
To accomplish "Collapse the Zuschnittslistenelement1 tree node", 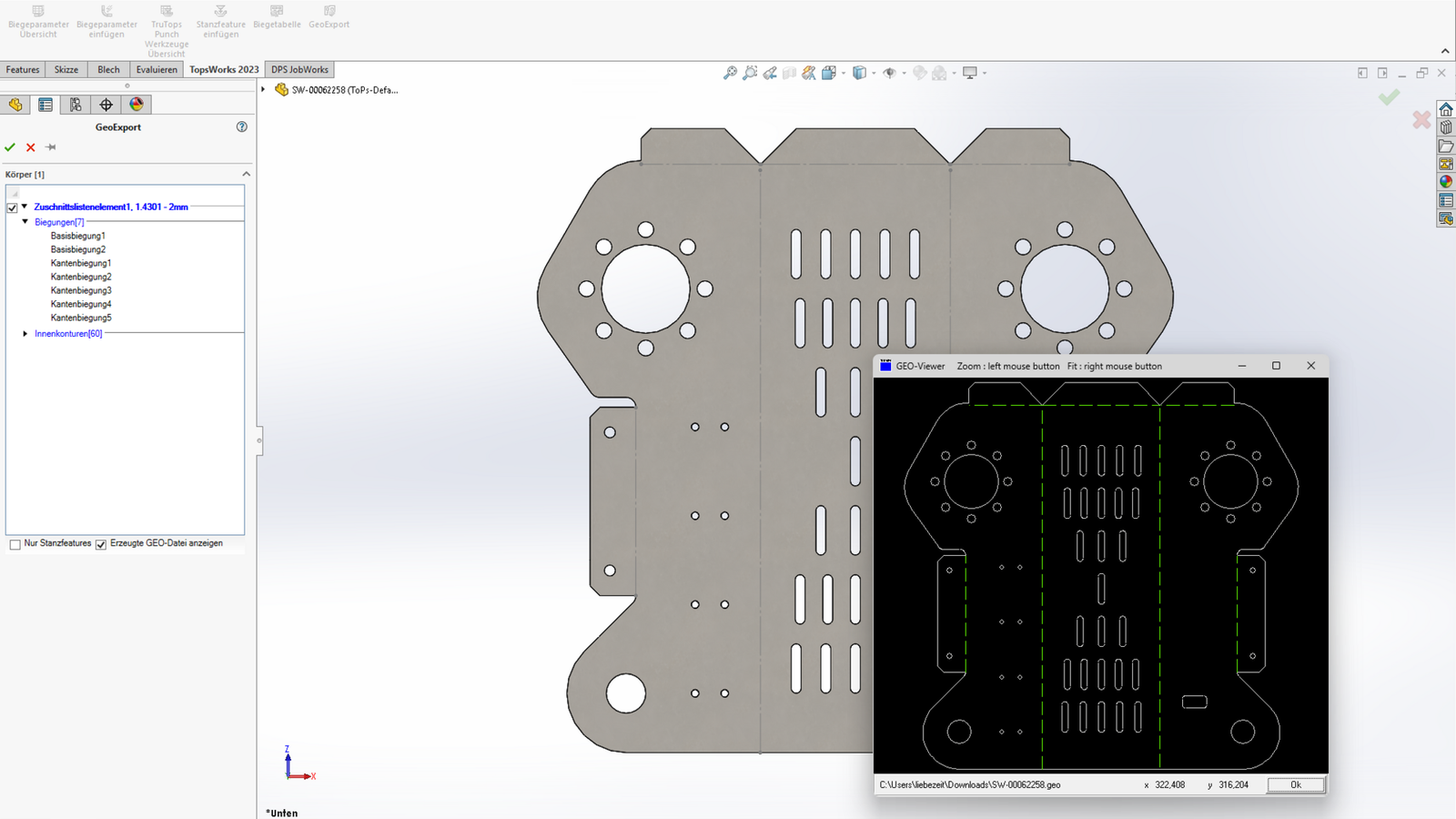I will [x=25, y=207].
